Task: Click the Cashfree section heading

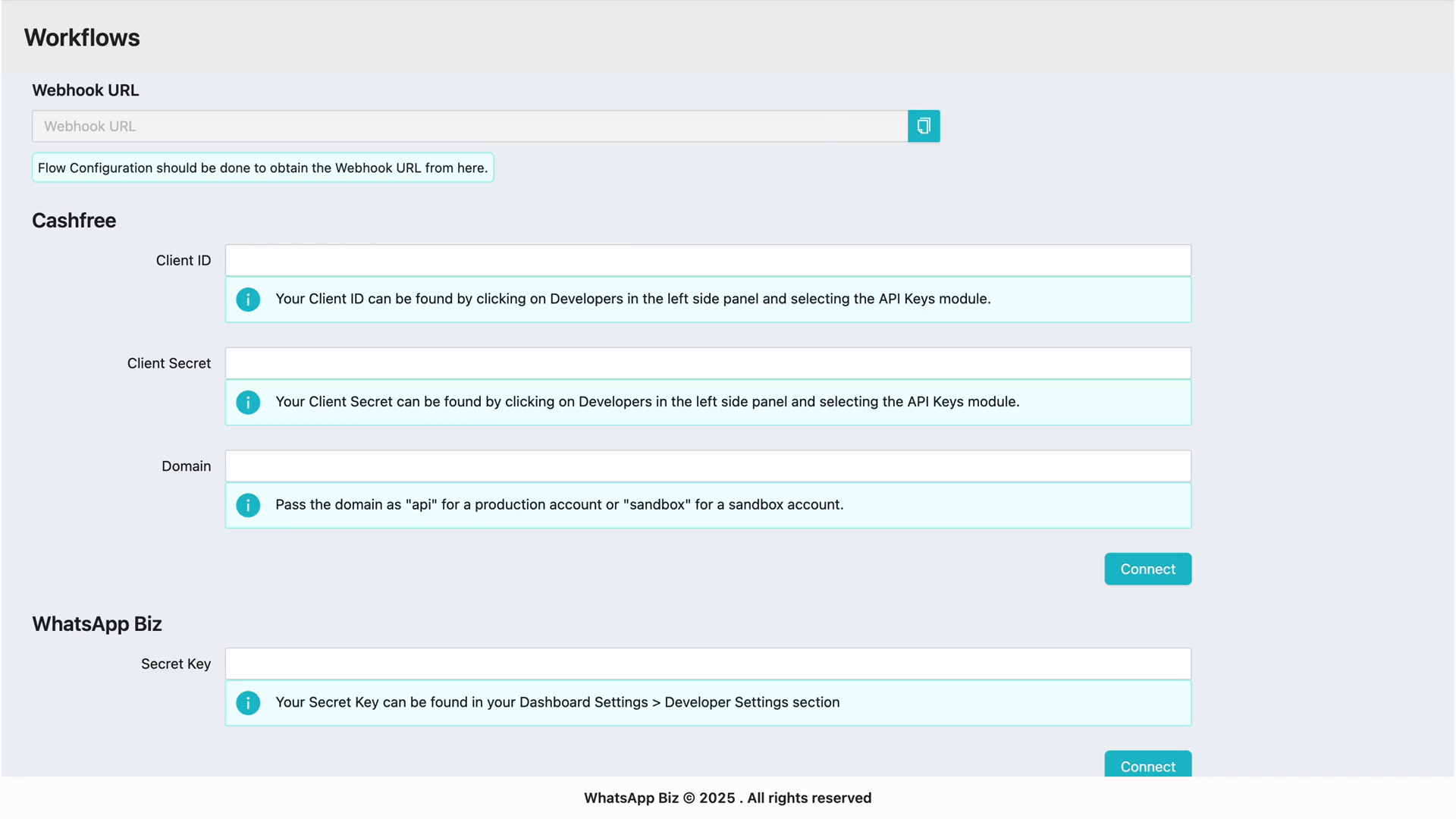Action: pos(74,221)
